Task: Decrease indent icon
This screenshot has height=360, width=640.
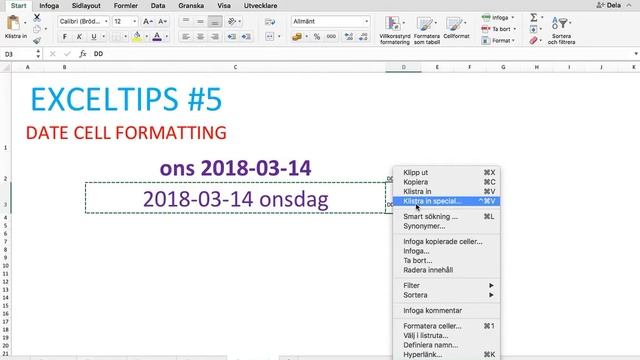Action: tap(232, 37)
